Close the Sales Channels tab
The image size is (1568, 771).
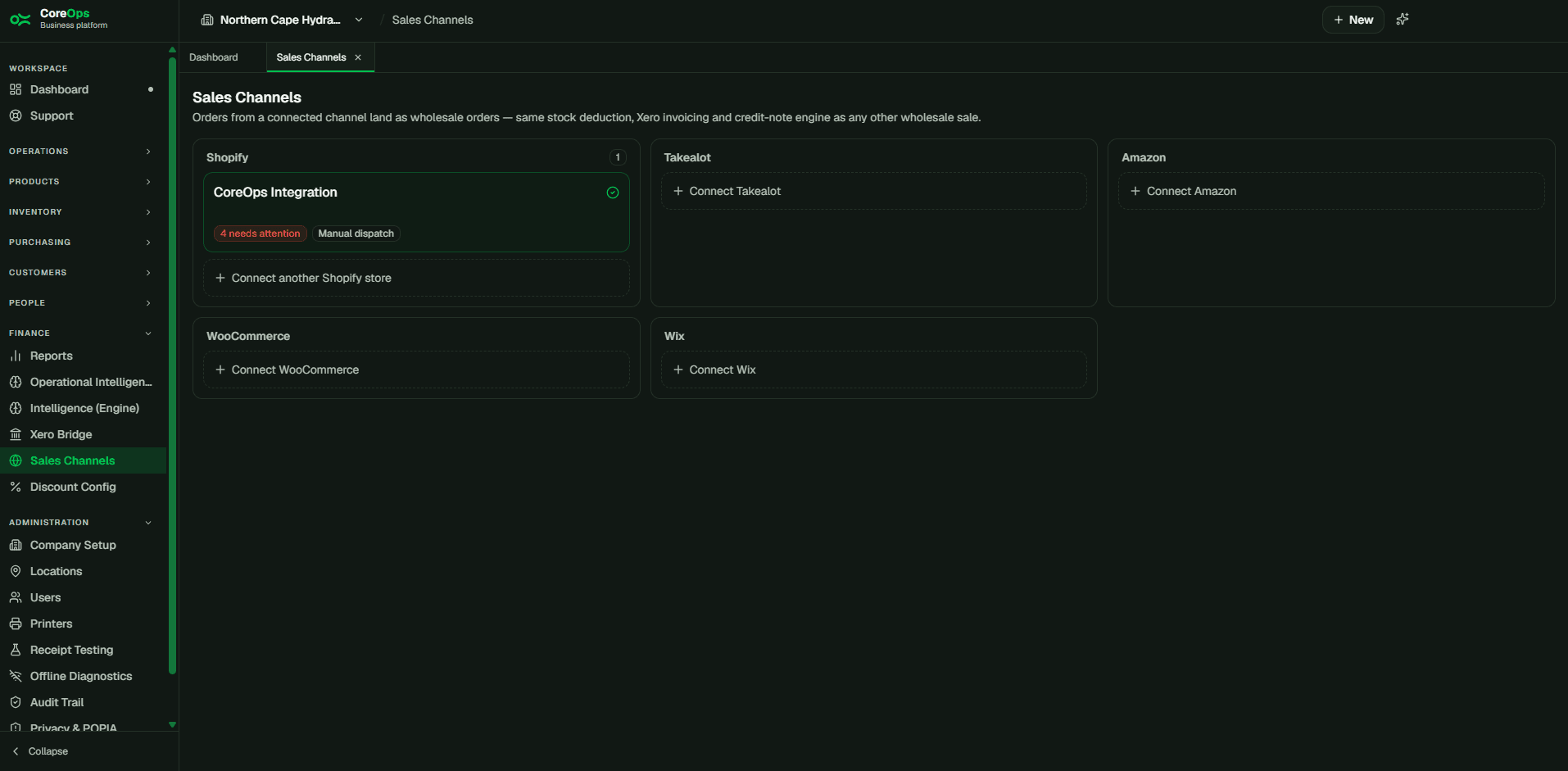pos(358,57)
